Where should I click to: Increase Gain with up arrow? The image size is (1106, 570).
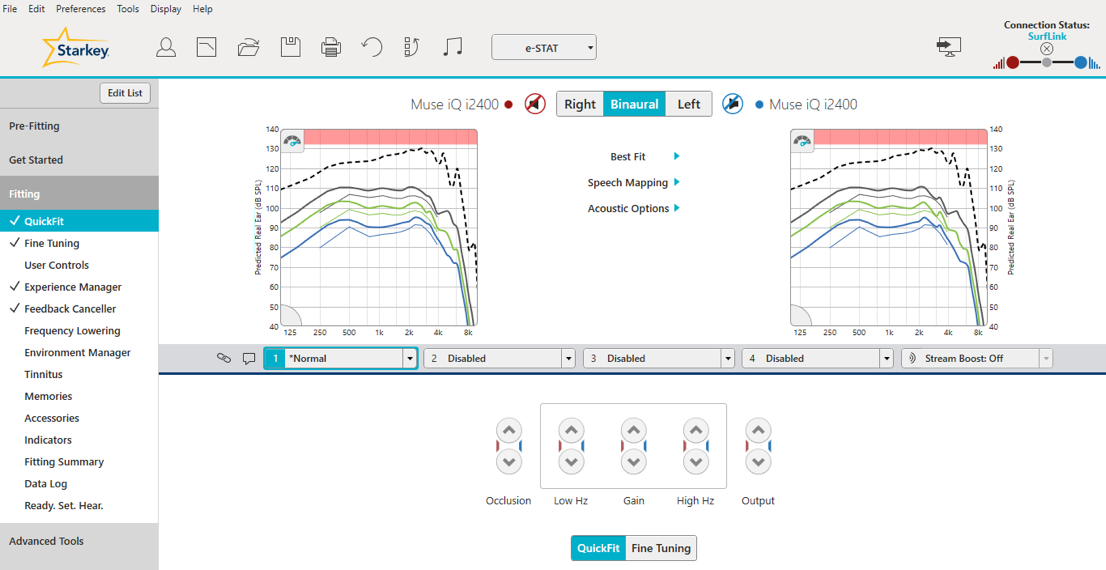[633, 430]
